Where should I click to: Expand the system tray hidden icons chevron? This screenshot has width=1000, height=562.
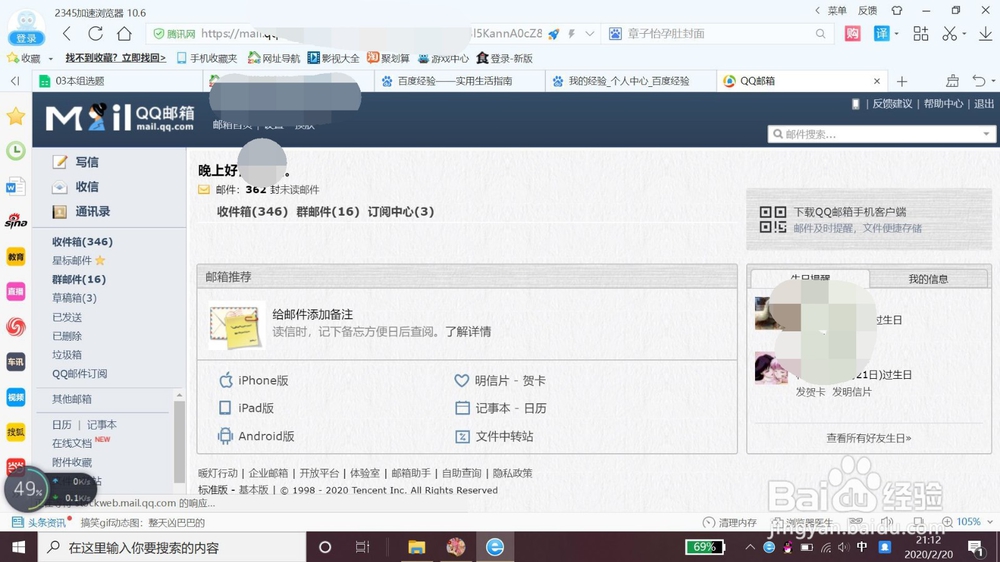point(750,547)
